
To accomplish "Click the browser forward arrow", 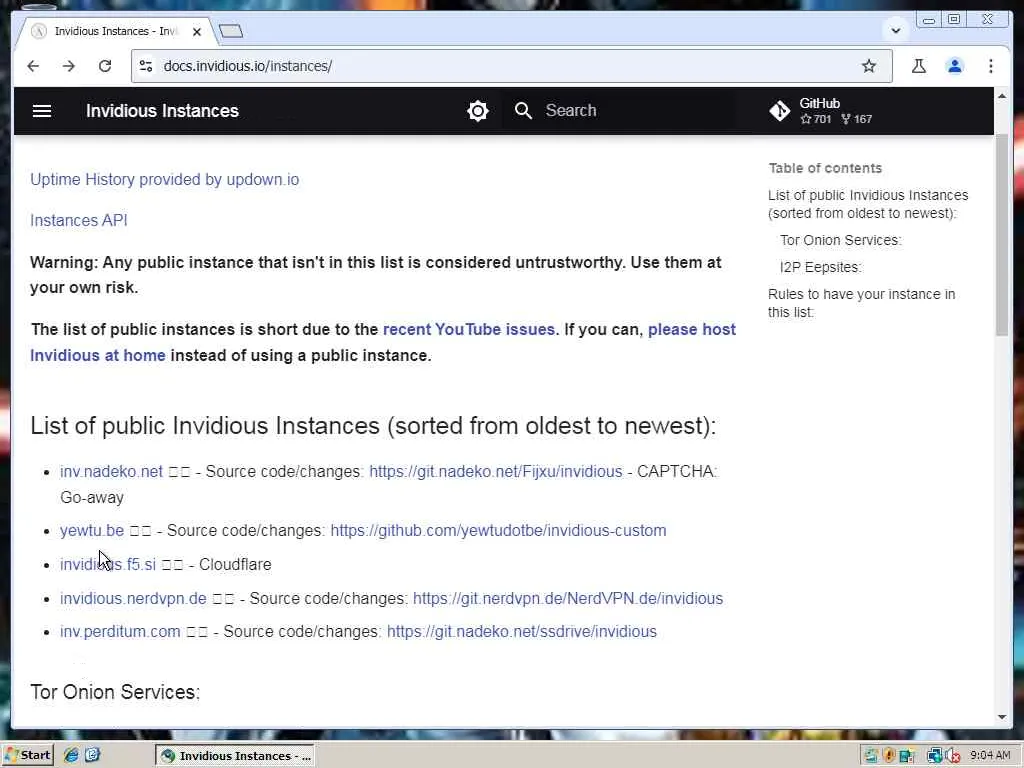I will tap(69, 66).
